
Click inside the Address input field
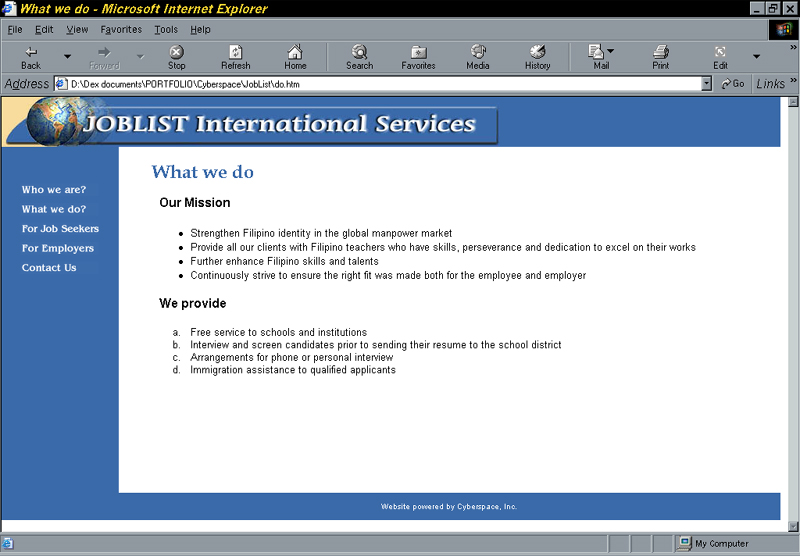[x=378, y=84]
